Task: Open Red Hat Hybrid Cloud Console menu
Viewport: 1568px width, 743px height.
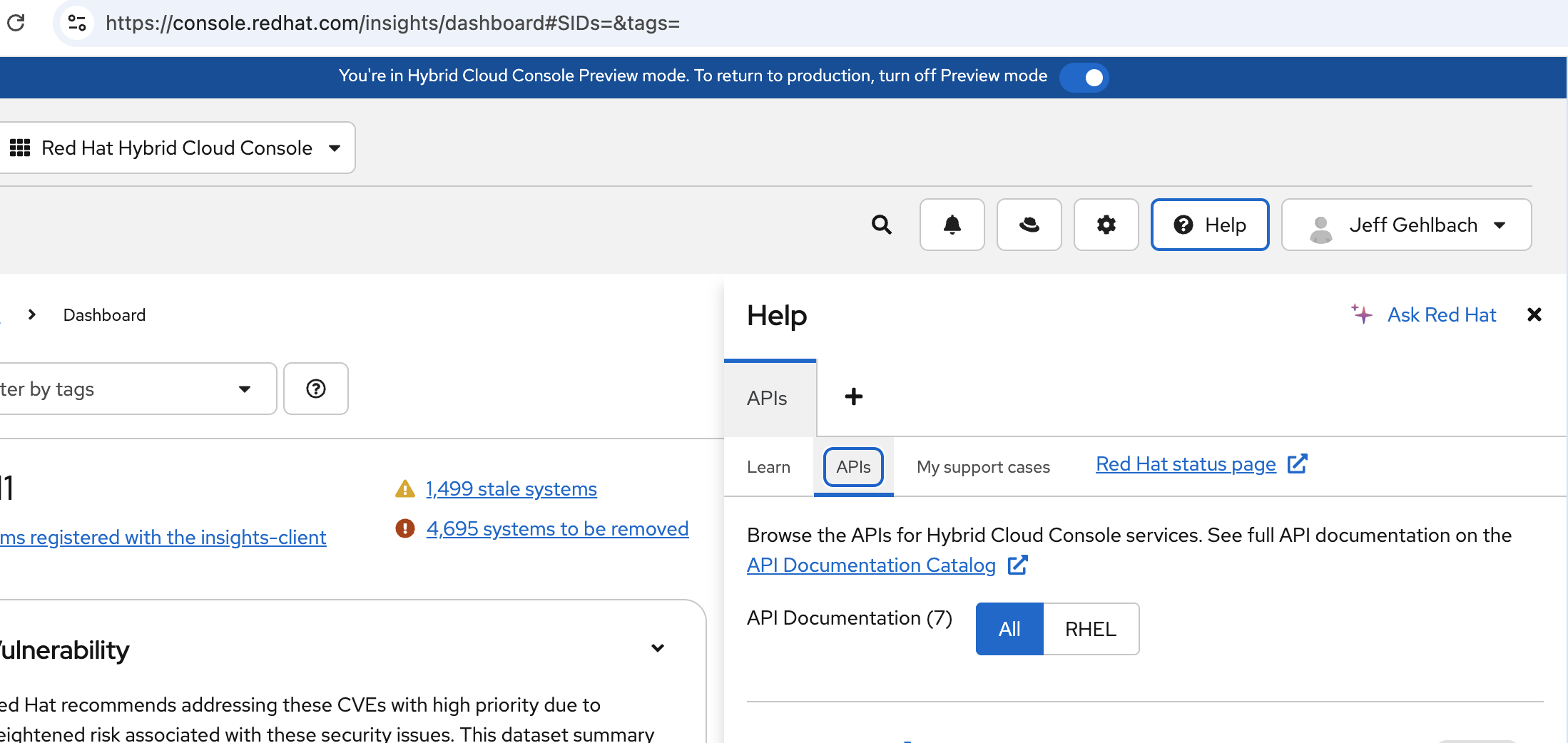Action: [x=176, y=148]
